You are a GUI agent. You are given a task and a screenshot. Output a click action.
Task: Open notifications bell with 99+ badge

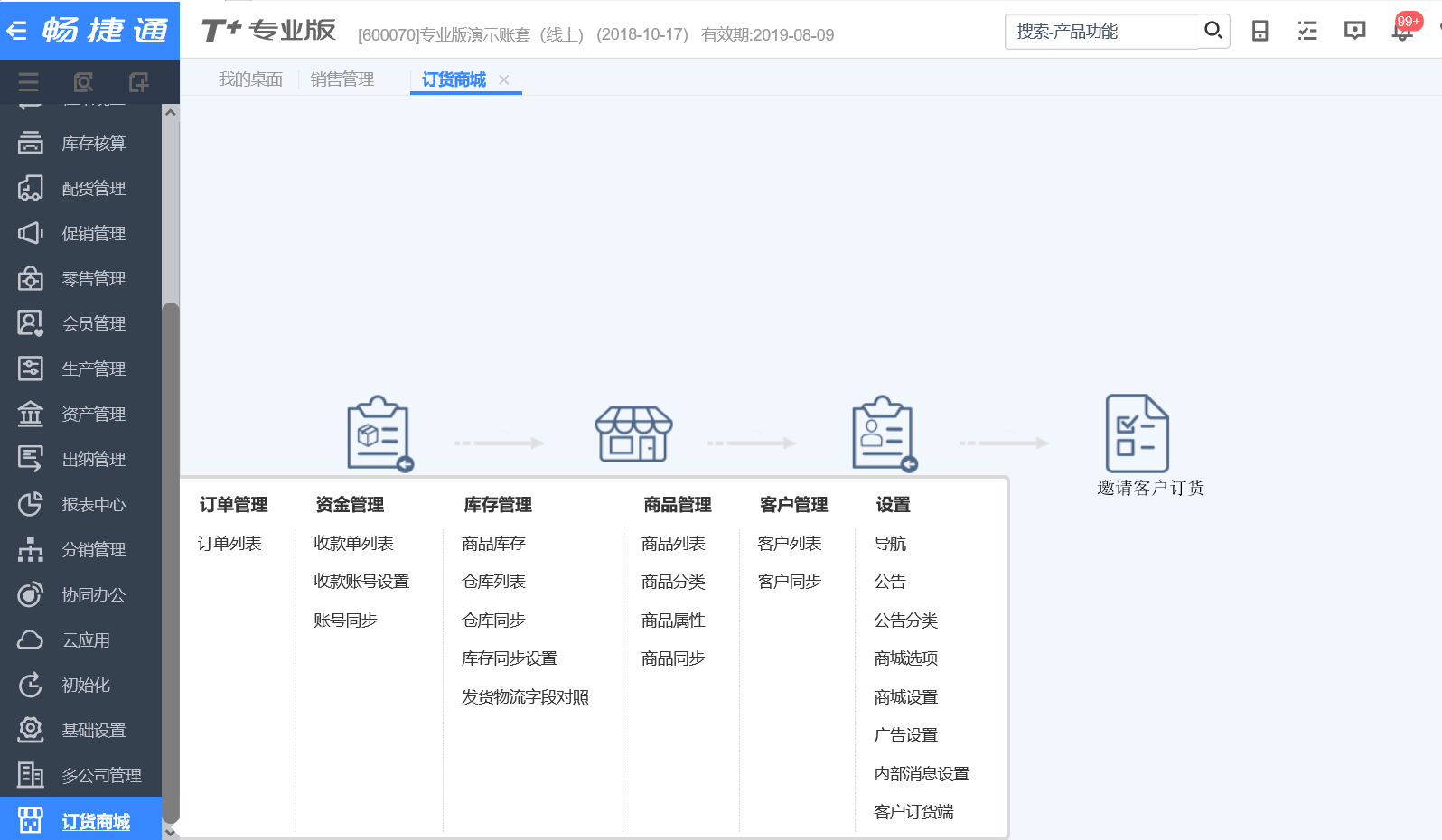pyautogui.click(x=1403, y=29)
